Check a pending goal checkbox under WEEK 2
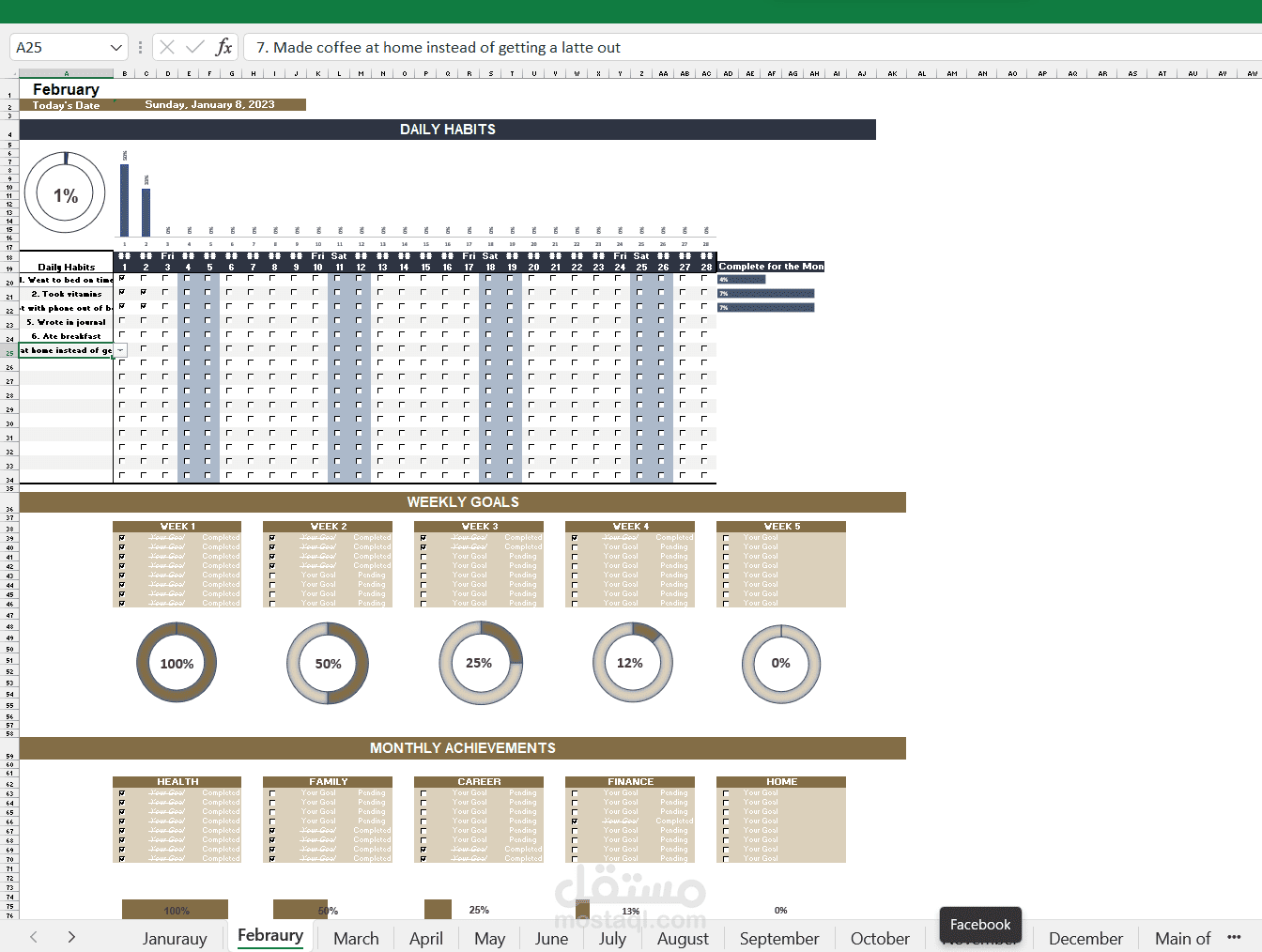The image size is (1262, 952). click(x=272, y=575)
